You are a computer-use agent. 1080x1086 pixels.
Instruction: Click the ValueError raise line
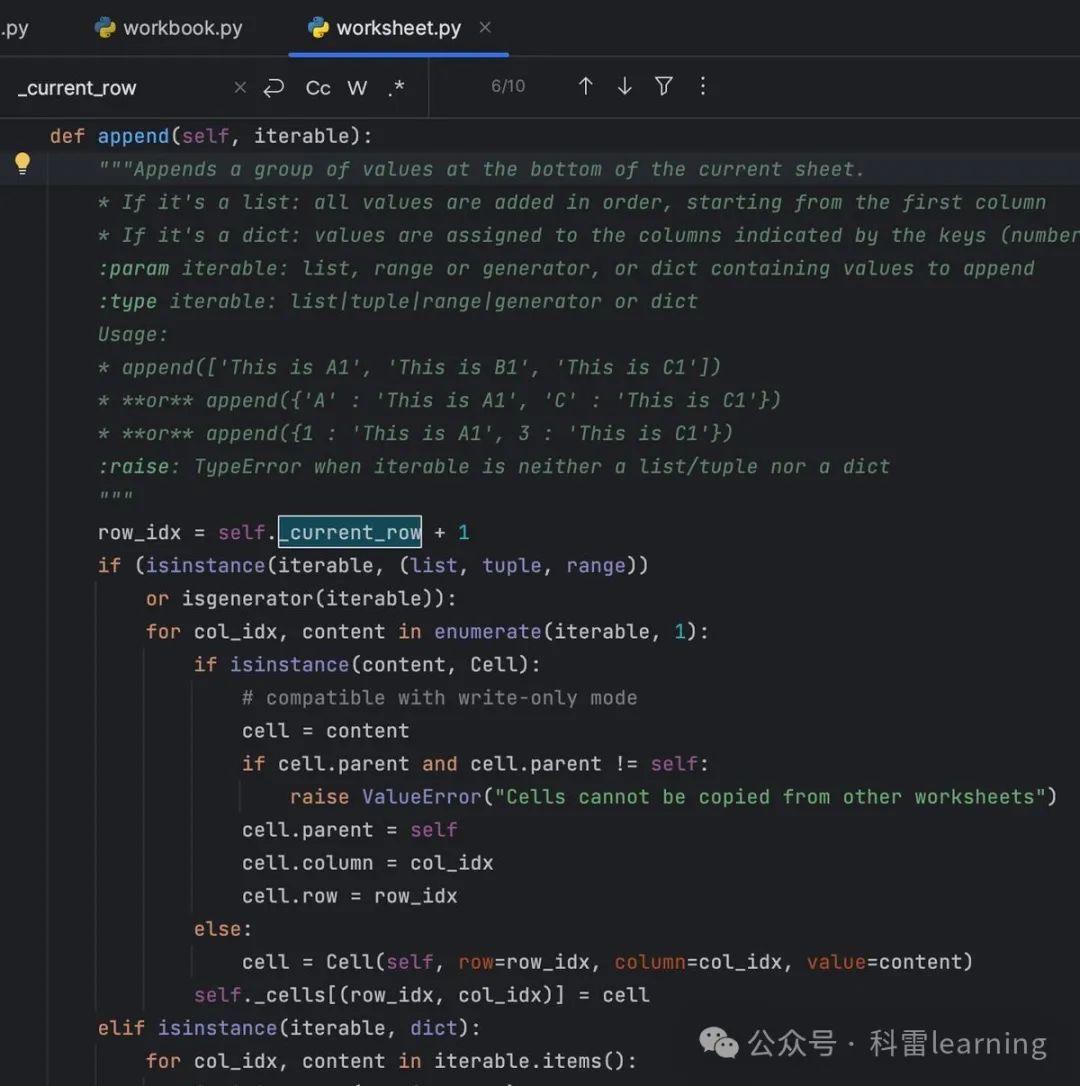click(x=673, y=796)
